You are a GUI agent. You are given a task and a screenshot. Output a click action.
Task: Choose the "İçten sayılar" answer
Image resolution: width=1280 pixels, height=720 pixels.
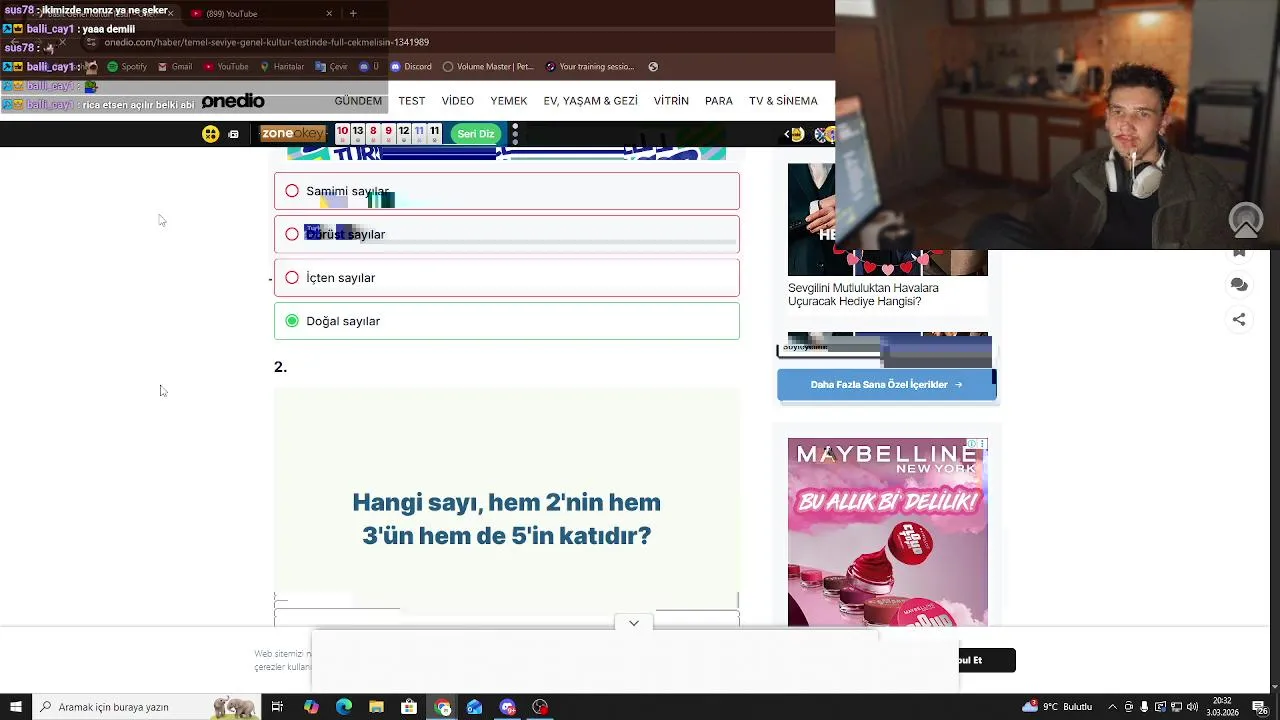(x=507, y=278)
